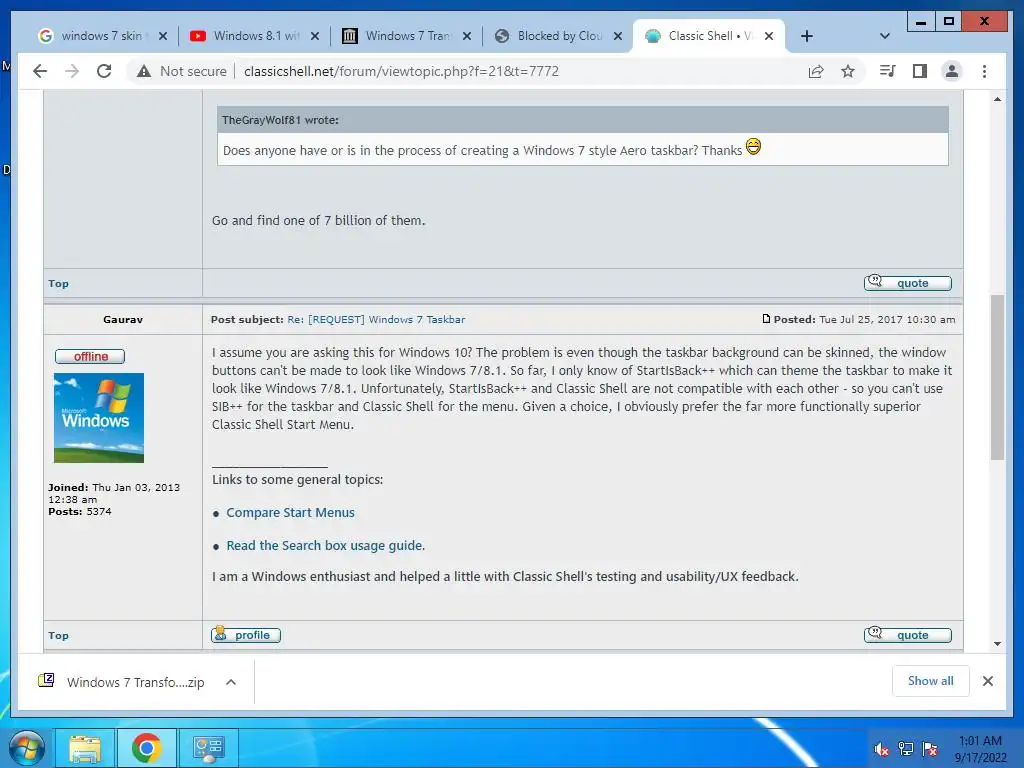
Task: Toggle the browser side panel
Action: [920, 71]
